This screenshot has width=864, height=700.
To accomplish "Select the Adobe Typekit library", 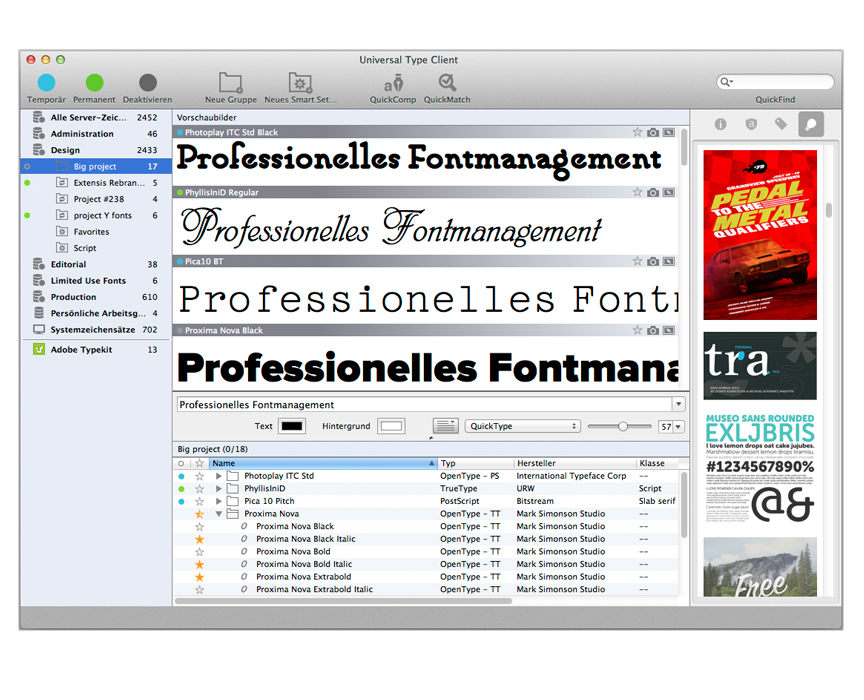I will [x=82, y=350].
